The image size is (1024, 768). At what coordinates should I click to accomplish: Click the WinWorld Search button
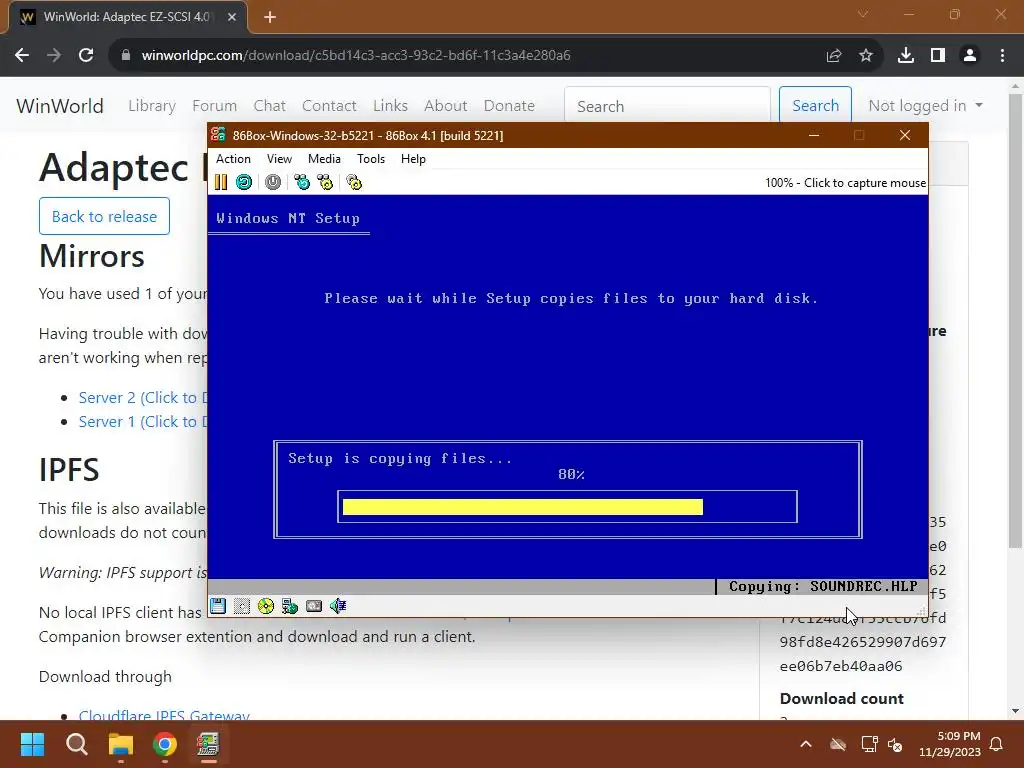tap(815, 106)
